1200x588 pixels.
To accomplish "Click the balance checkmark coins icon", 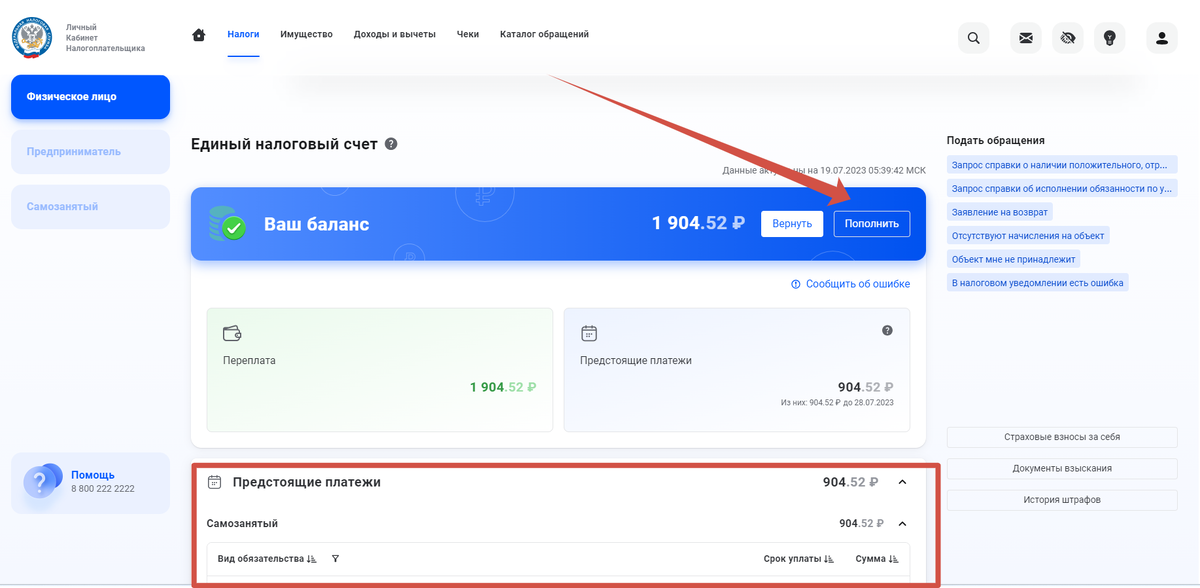I will pyautogui.click(x=227, y=224).
